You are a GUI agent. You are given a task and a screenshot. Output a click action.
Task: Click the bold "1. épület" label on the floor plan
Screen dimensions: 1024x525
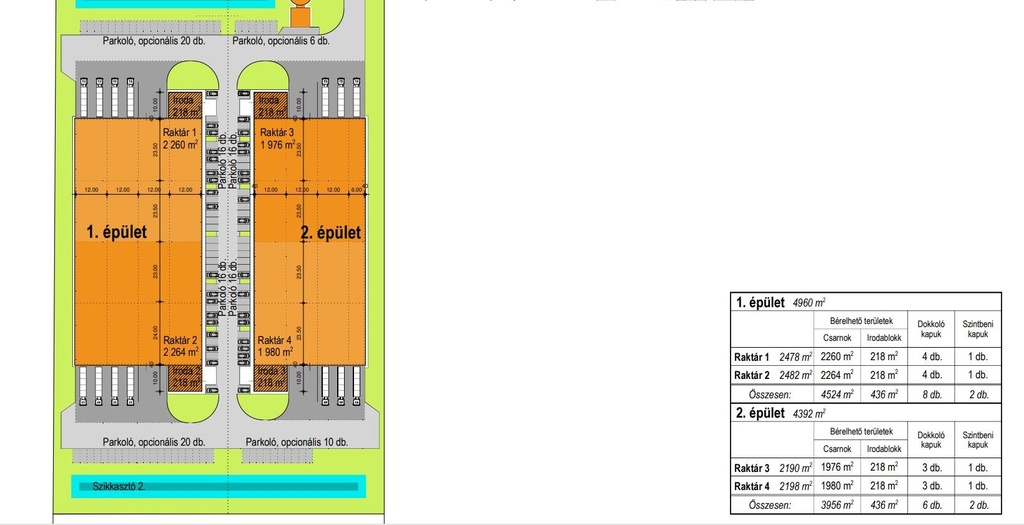click(118, 232)
